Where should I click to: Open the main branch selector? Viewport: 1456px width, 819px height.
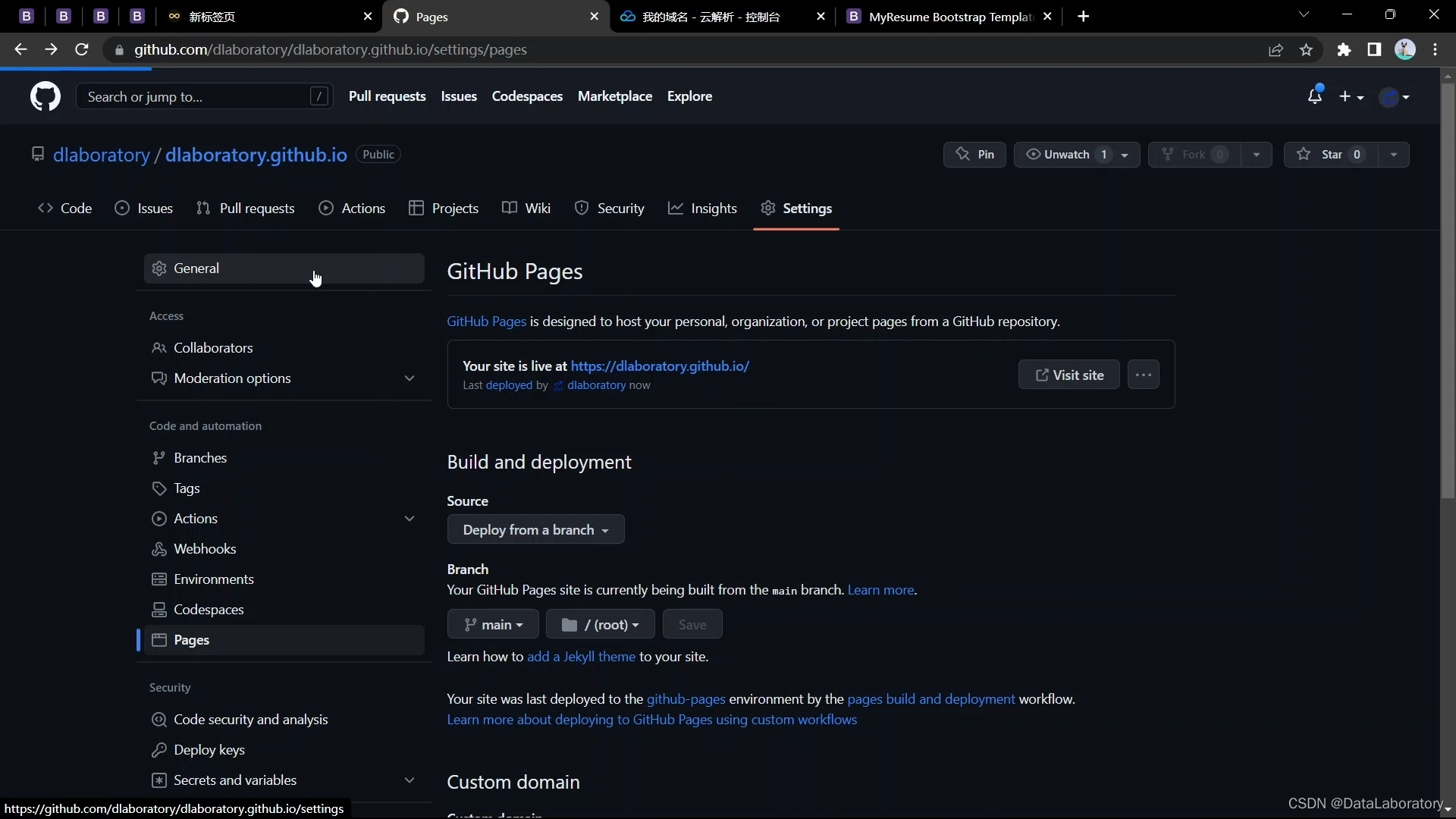click(x=493, y=625)
